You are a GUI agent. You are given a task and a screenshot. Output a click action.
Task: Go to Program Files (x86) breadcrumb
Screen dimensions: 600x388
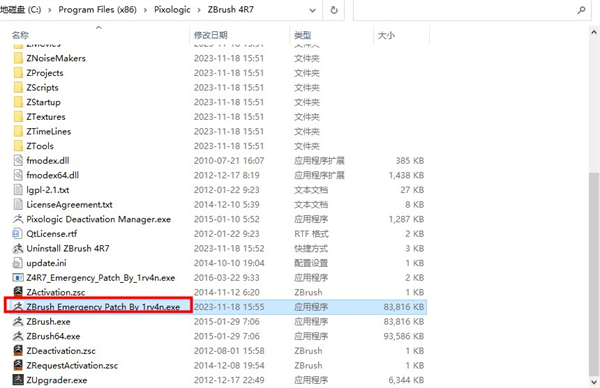98,10
